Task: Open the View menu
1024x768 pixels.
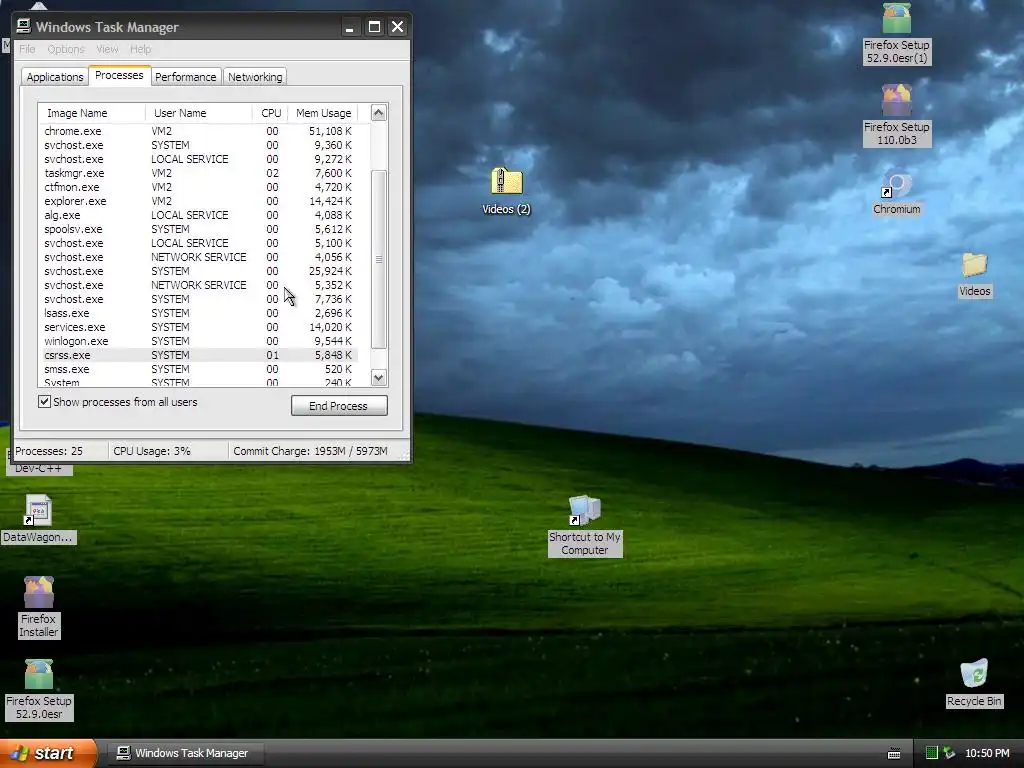Action: (107, 49)
